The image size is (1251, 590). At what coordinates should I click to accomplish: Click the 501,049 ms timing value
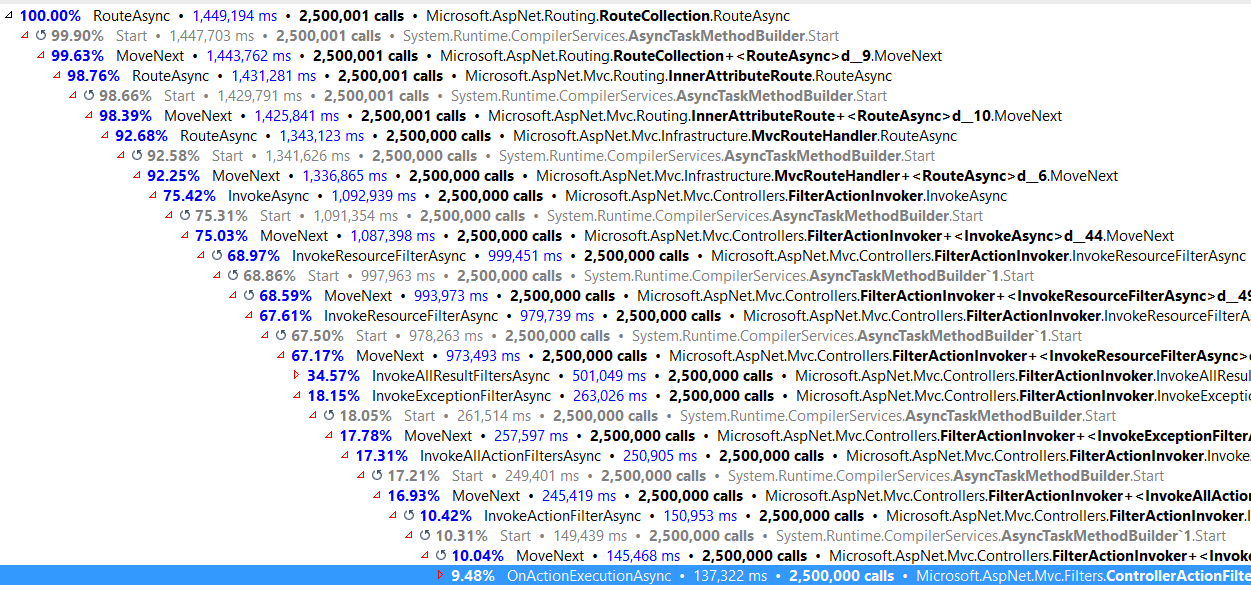(608, 376)
